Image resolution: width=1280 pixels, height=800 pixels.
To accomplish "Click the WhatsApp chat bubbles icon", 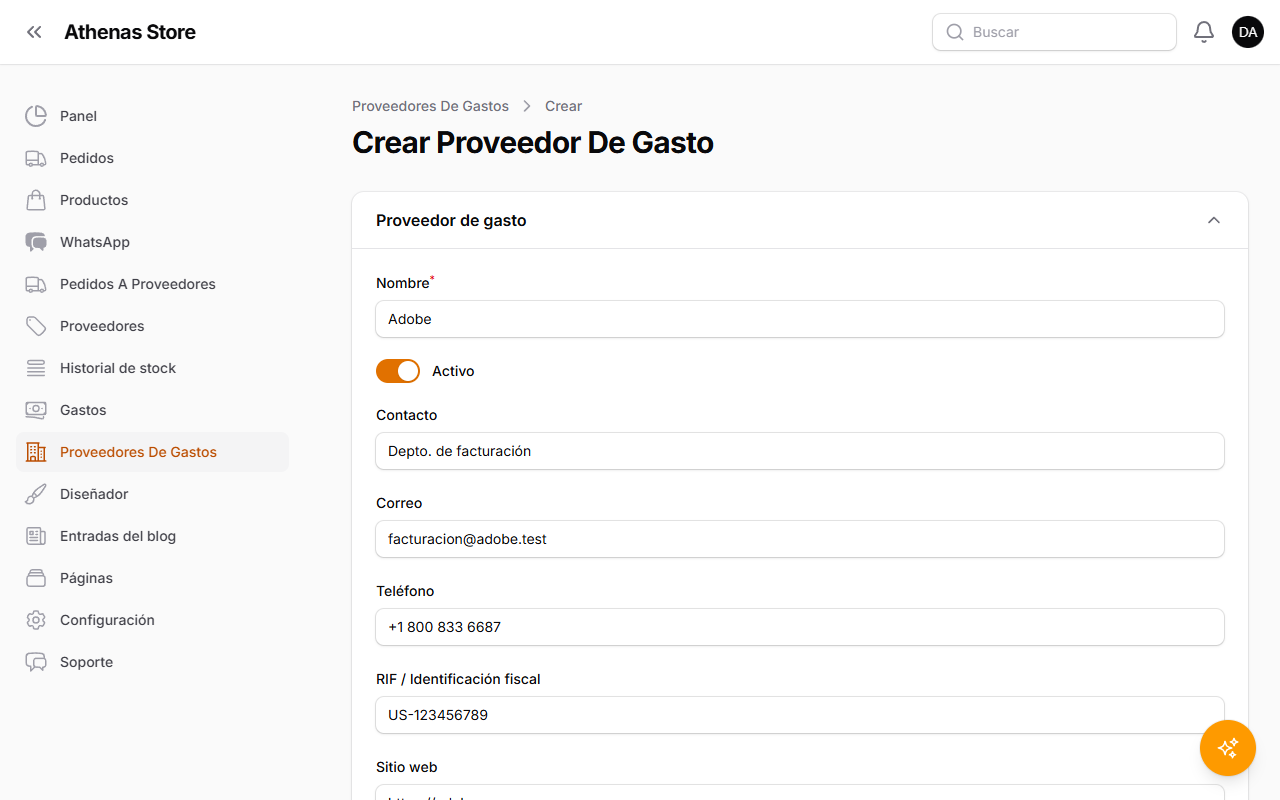I will 36,242.
